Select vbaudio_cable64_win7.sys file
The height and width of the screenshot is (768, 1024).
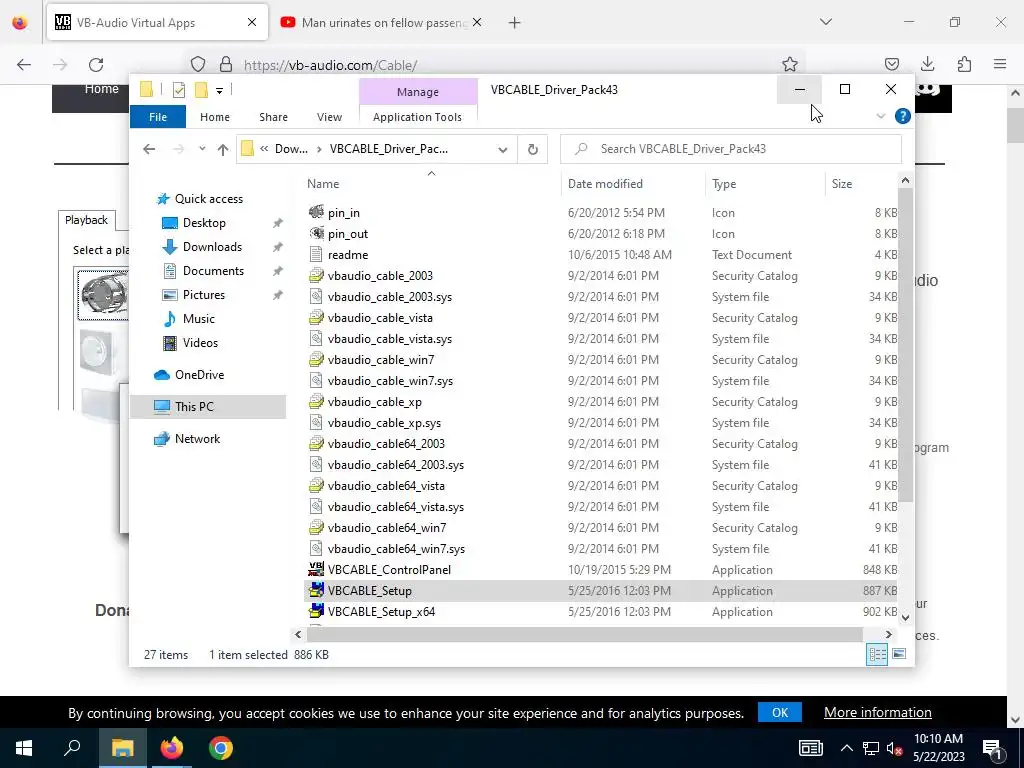[x=396, y=549]
